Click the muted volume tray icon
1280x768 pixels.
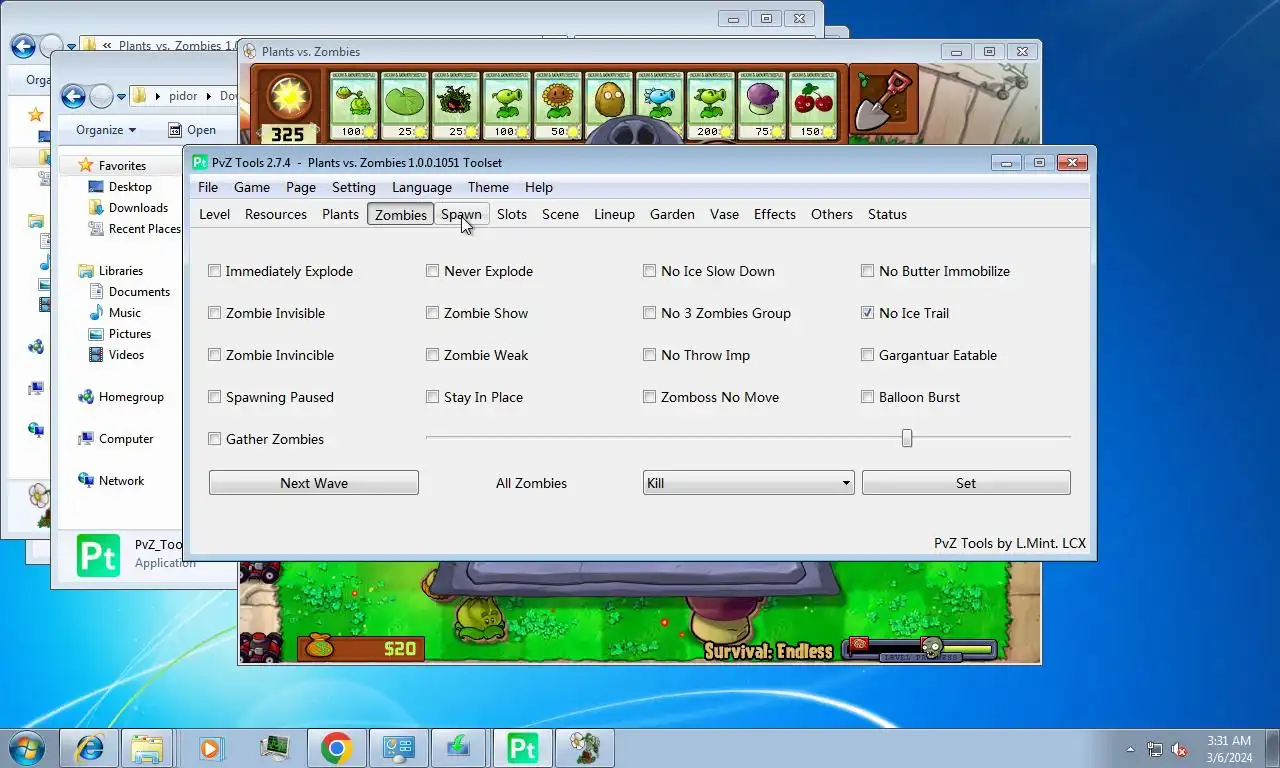1180,749
